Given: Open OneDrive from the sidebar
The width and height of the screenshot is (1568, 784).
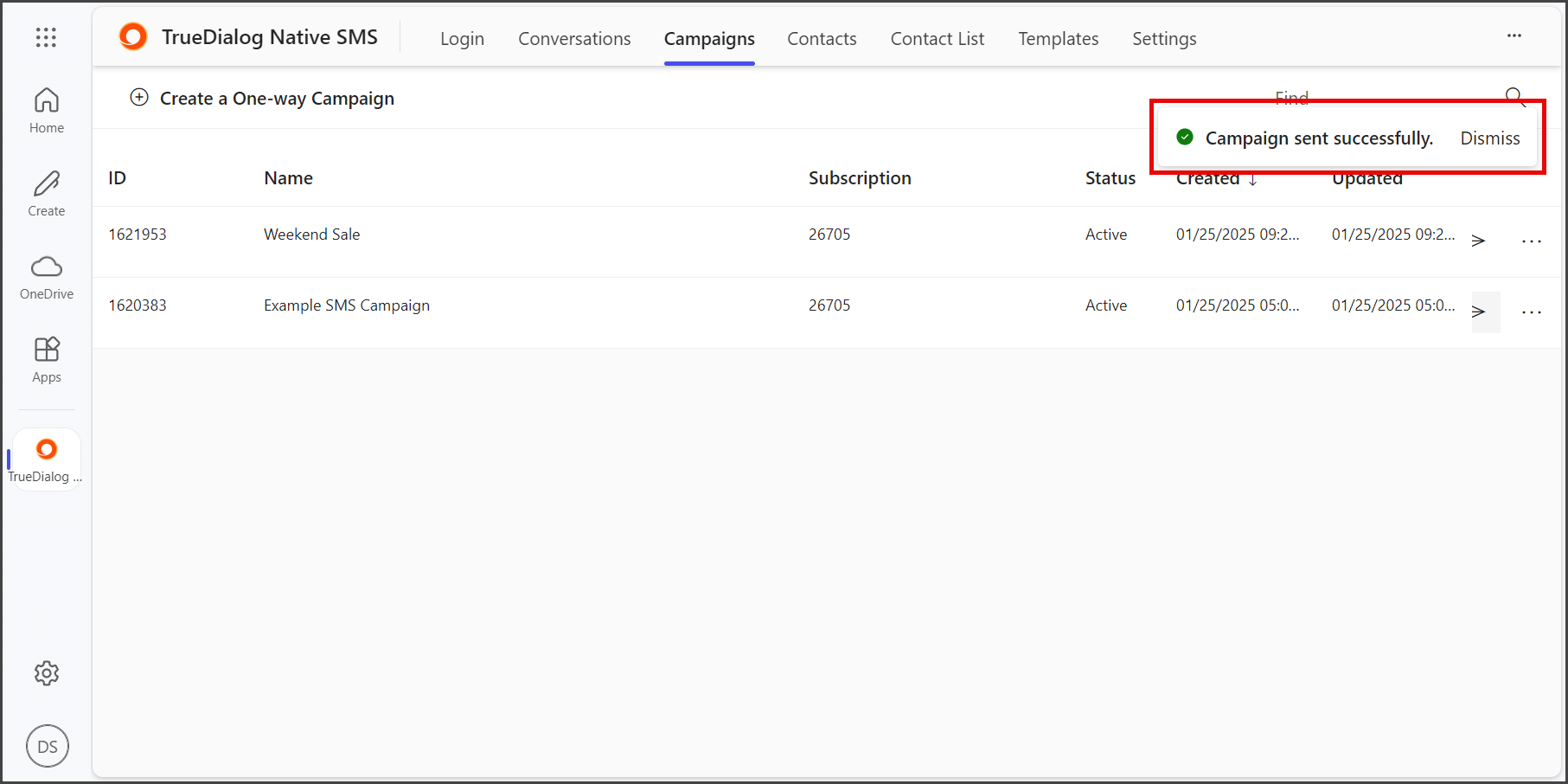Looking at the screenshot, I should pos(47,277).
